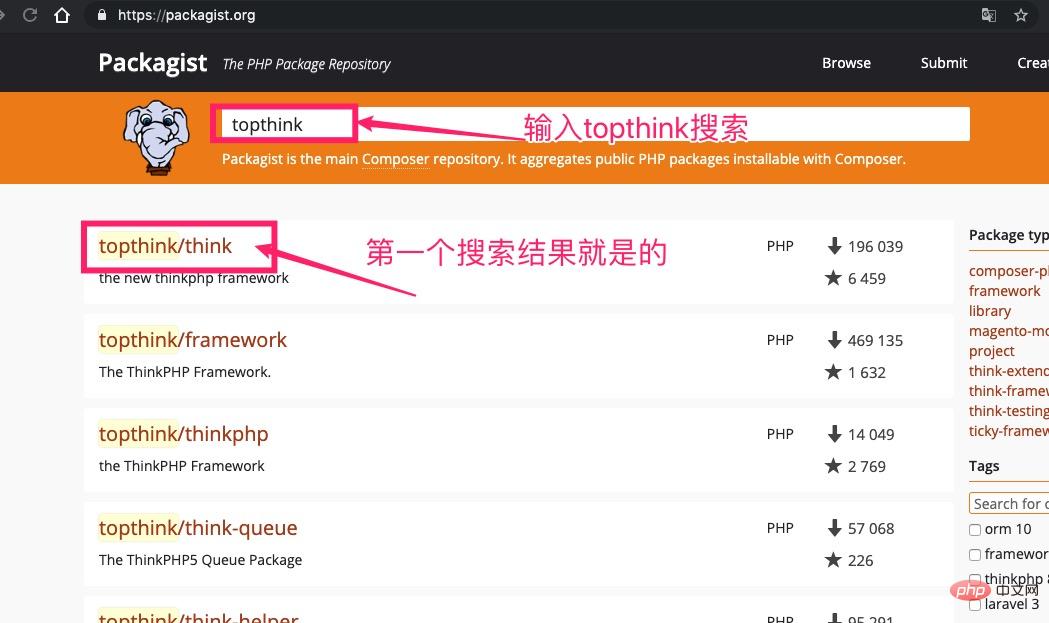
Task: Open Browse in the top navigation
Action: 846,63
